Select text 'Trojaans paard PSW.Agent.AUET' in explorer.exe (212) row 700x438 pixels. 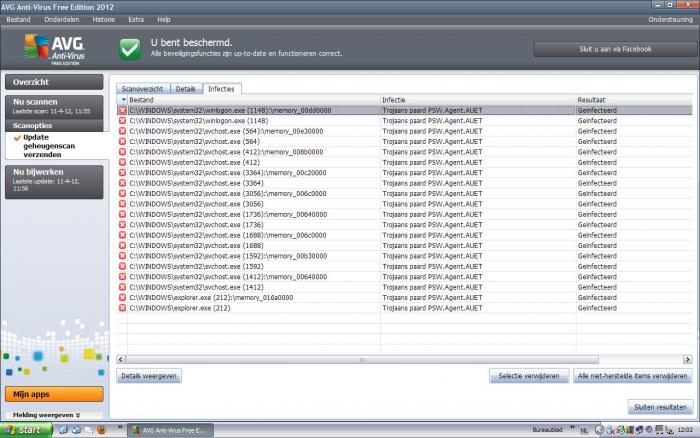click(432, 308)
